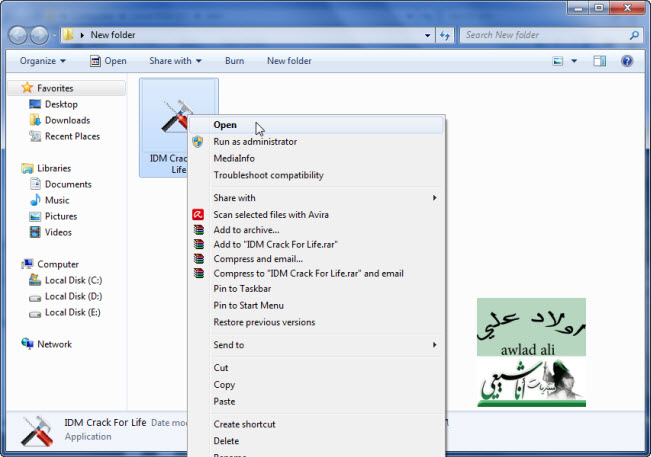Click the Network icon in sidebar

point(27,344)
